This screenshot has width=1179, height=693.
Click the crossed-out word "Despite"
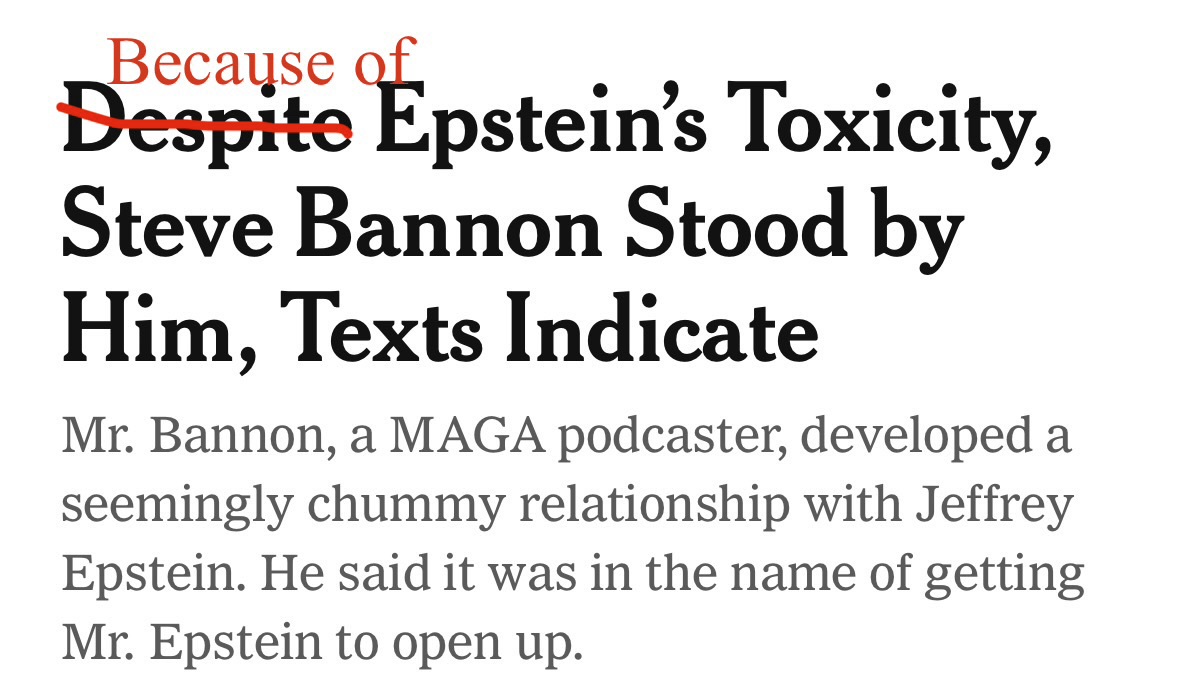[x=207, y=130]
